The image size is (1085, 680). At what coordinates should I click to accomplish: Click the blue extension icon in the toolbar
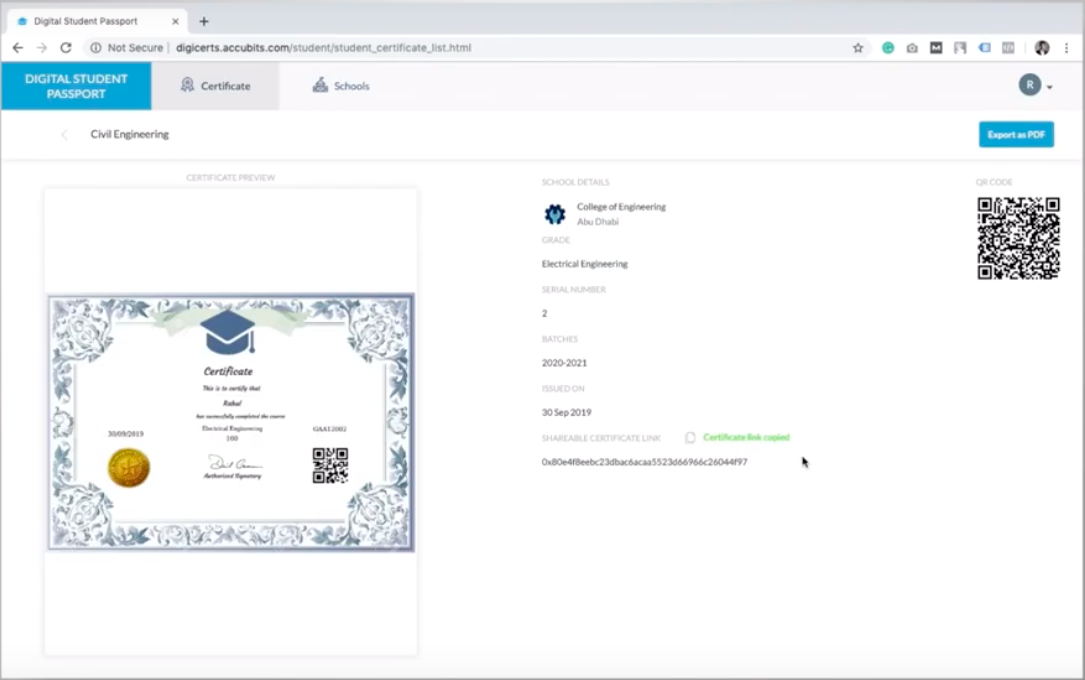tap(984, 47)
